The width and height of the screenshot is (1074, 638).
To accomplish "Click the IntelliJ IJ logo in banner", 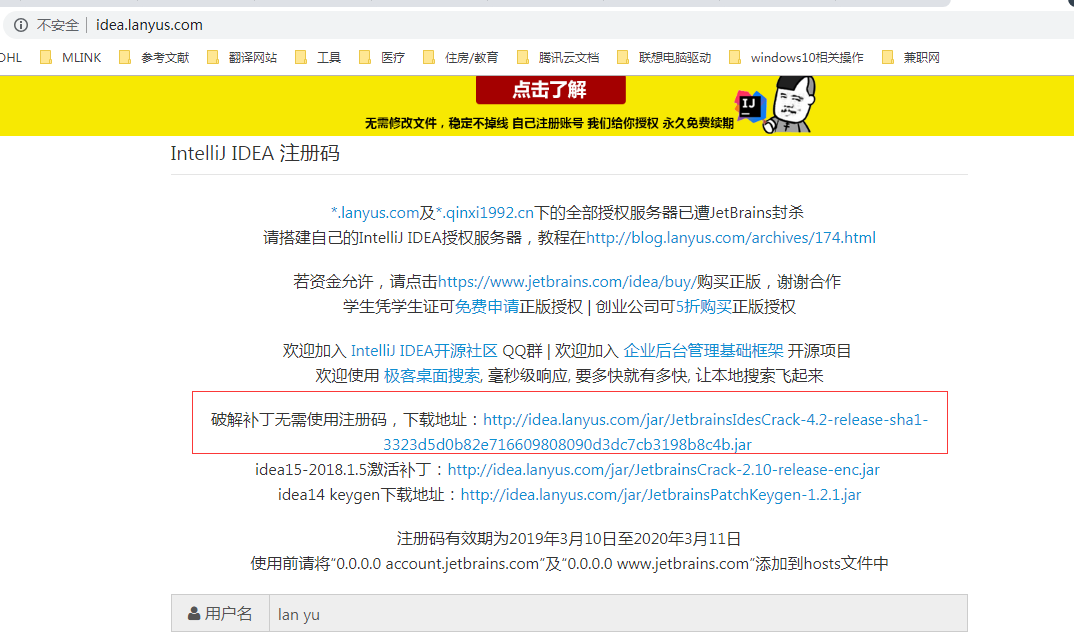I will (749, 106).
